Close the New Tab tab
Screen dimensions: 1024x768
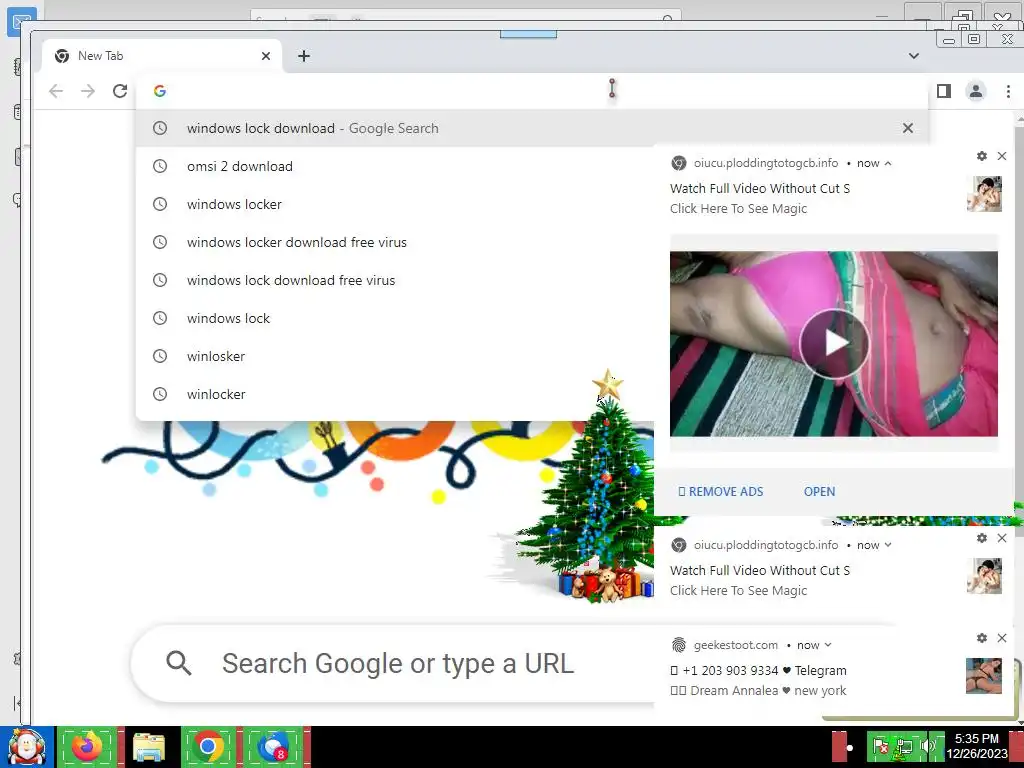(x=266, y=56)
